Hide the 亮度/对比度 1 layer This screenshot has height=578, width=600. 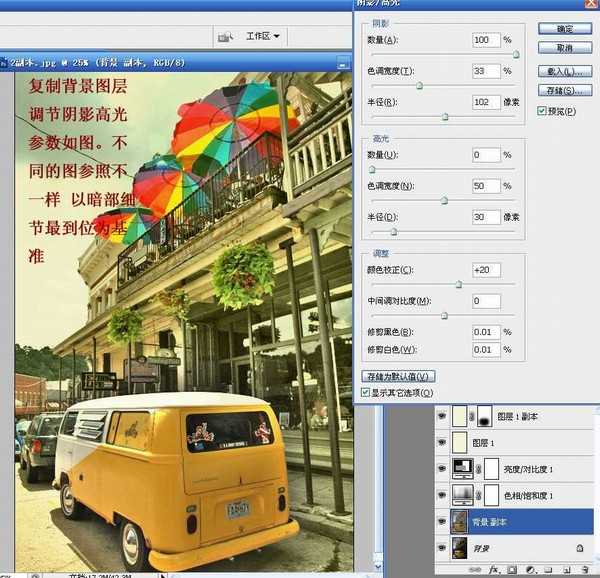[441, 467]
